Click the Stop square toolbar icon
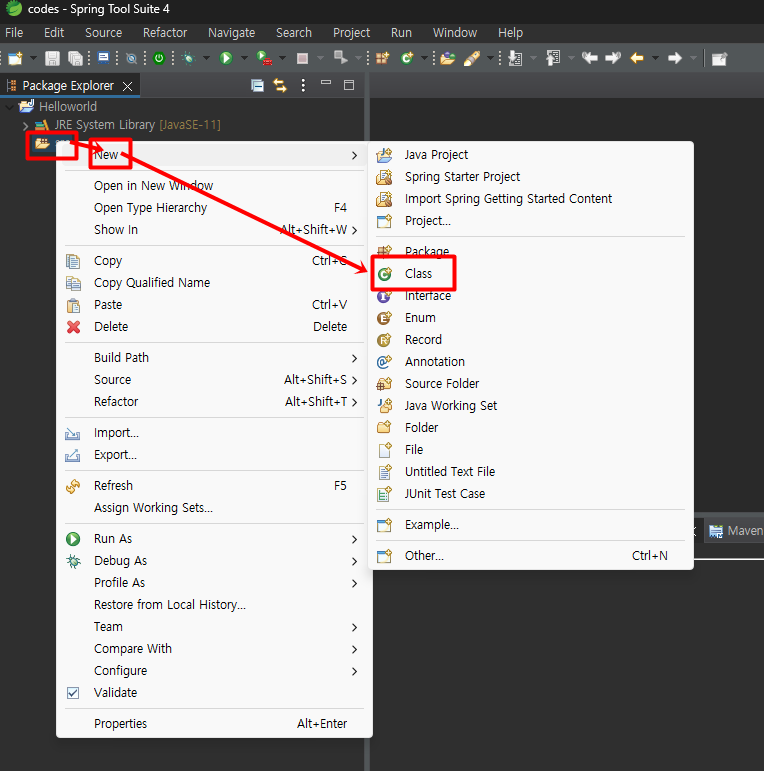Image resolution: width=764 pixels, height=771 pixels. tap(302, 59)
